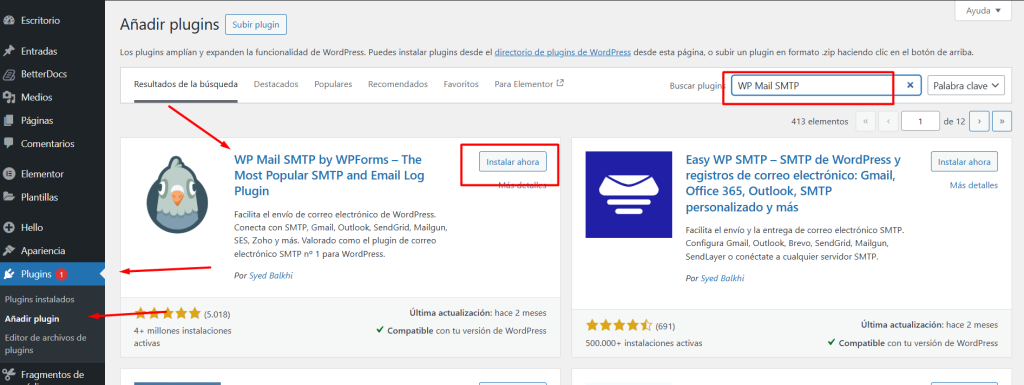Image resolution: width=1024 pixels, height=385 pixels.
Task: Click the Hello plus icon
Action: [9, 228]
